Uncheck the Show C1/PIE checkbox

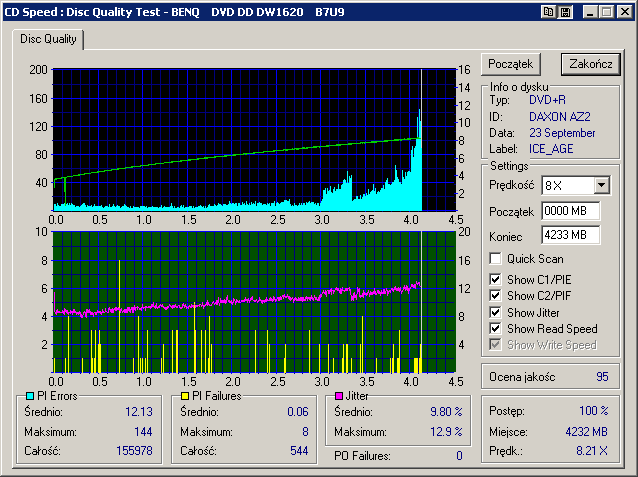495,279
